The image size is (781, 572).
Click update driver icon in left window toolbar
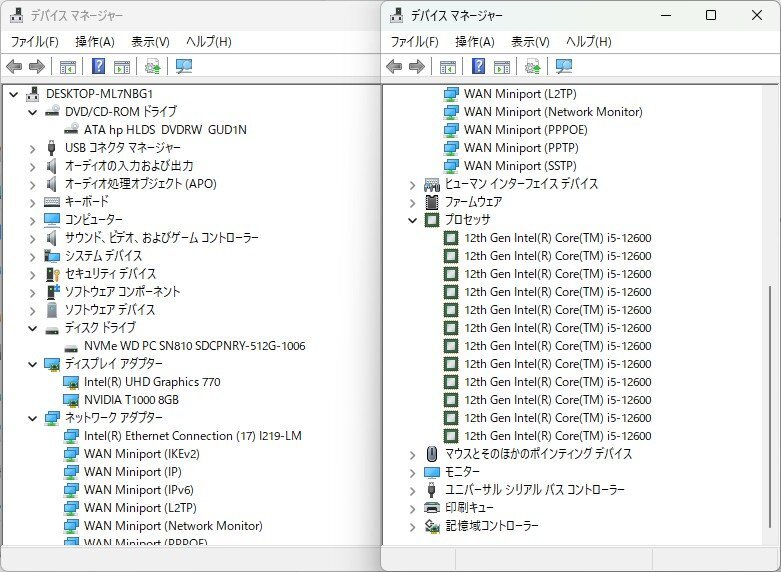coord(152,66)
